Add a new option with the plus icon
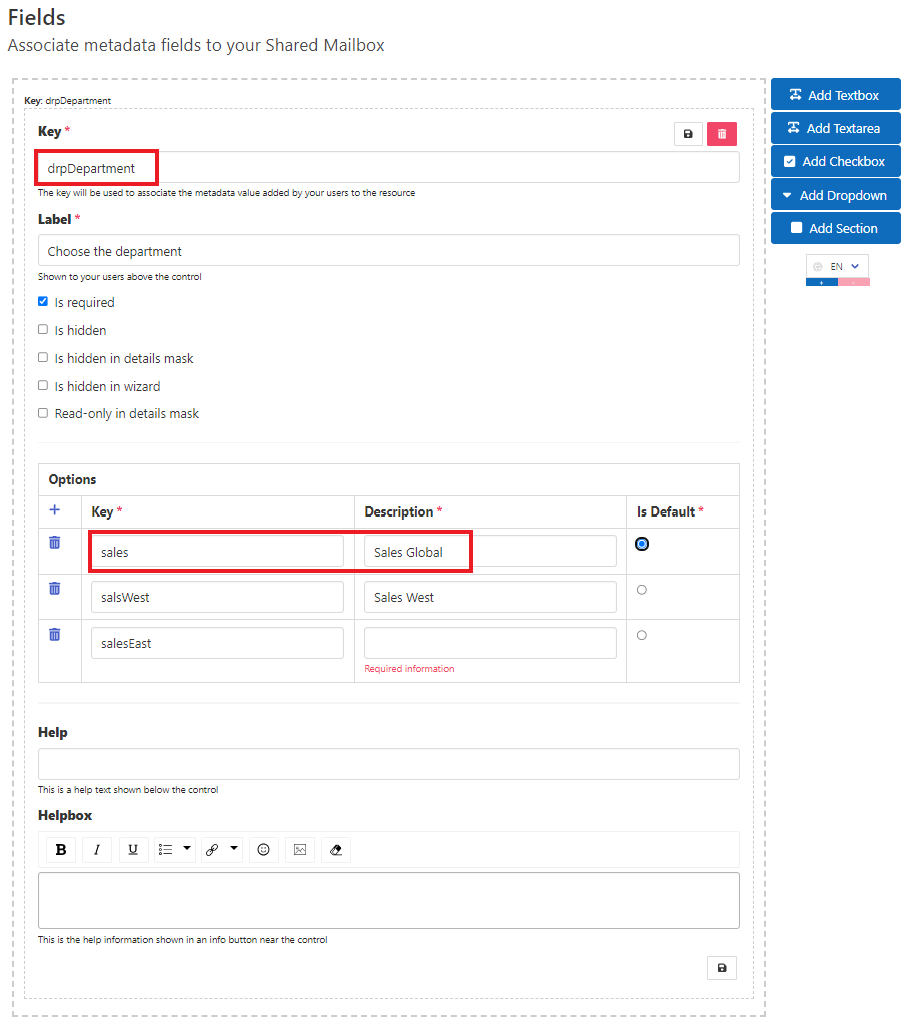910x1028 pixels. pyautogui.click(x=55, y=510)
